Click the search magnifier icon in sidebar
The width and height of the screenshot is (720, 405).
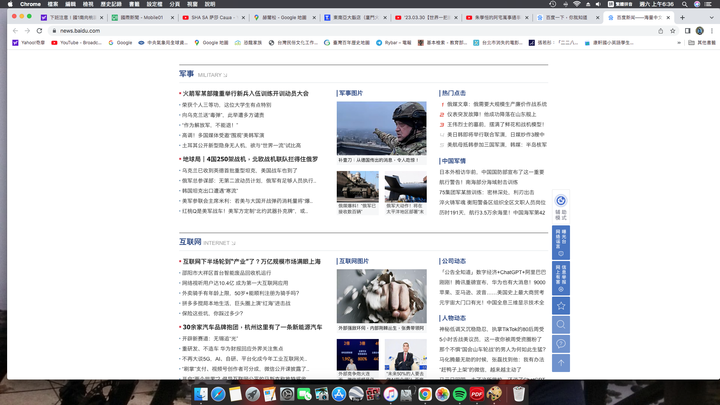coord(561,325)
